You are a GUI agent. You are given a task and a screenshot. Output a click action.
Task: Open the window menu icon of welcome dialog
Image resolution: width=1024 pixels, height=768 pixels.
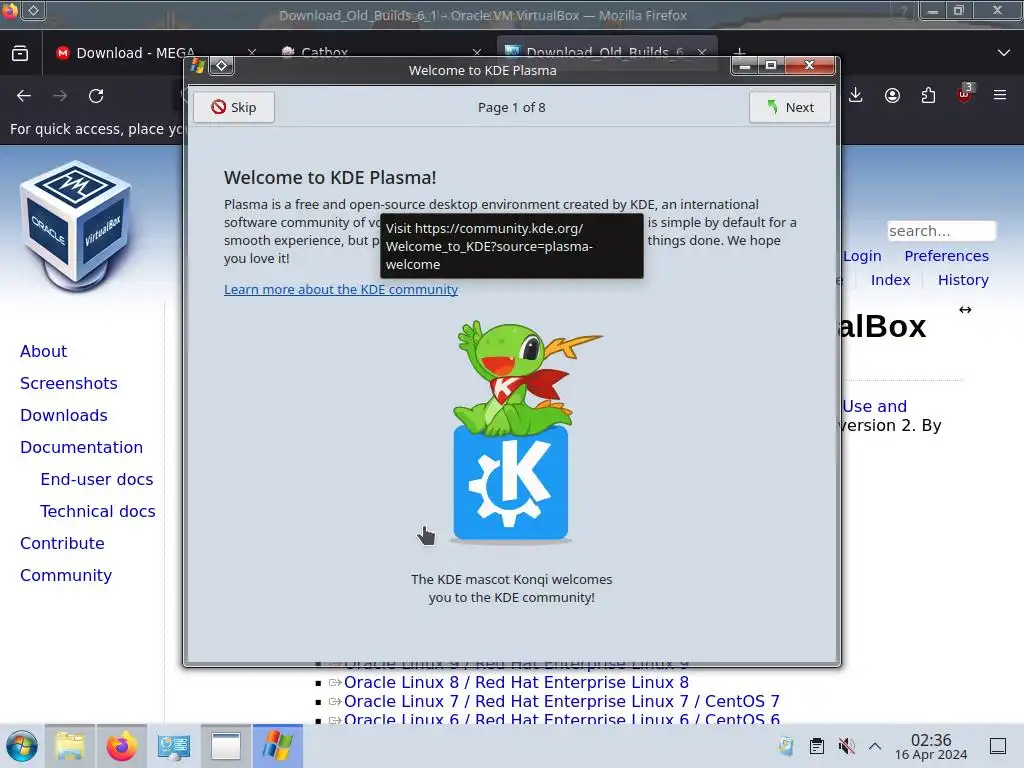[198, 65]
